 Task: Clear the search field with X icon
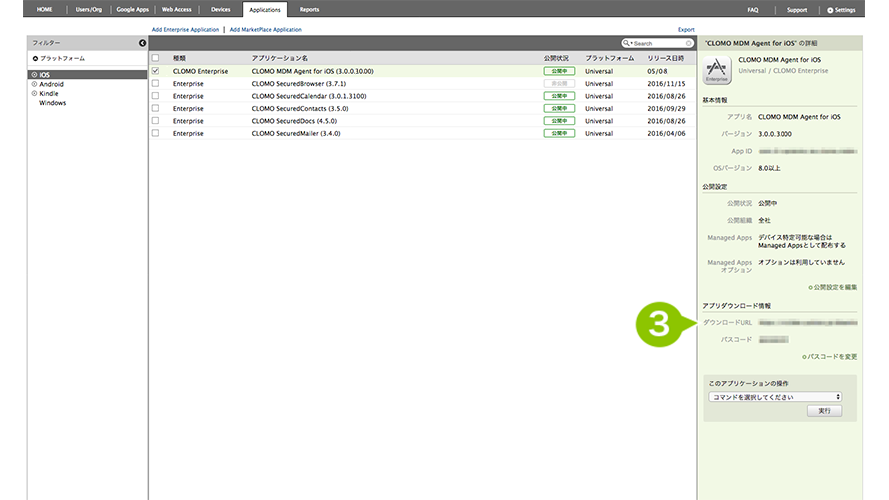point(688,43)
